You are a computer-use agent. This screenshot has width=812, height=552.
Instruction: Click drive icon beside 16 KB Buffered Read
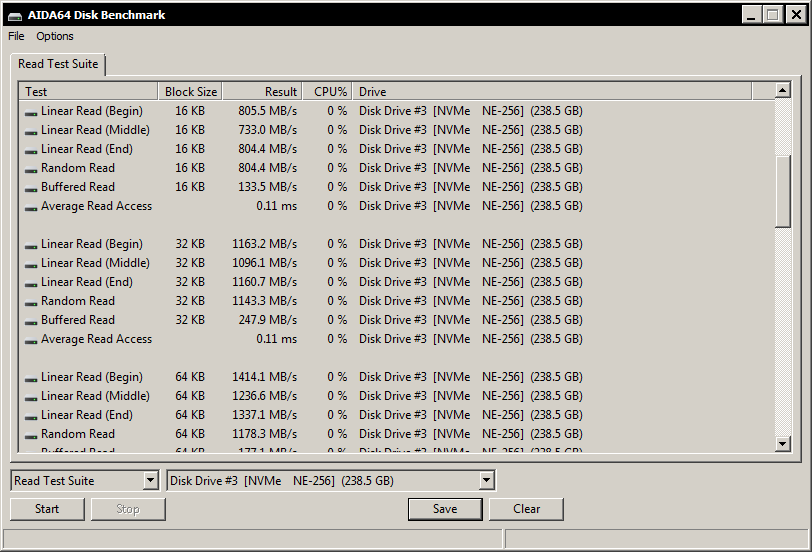click(31, 188)
